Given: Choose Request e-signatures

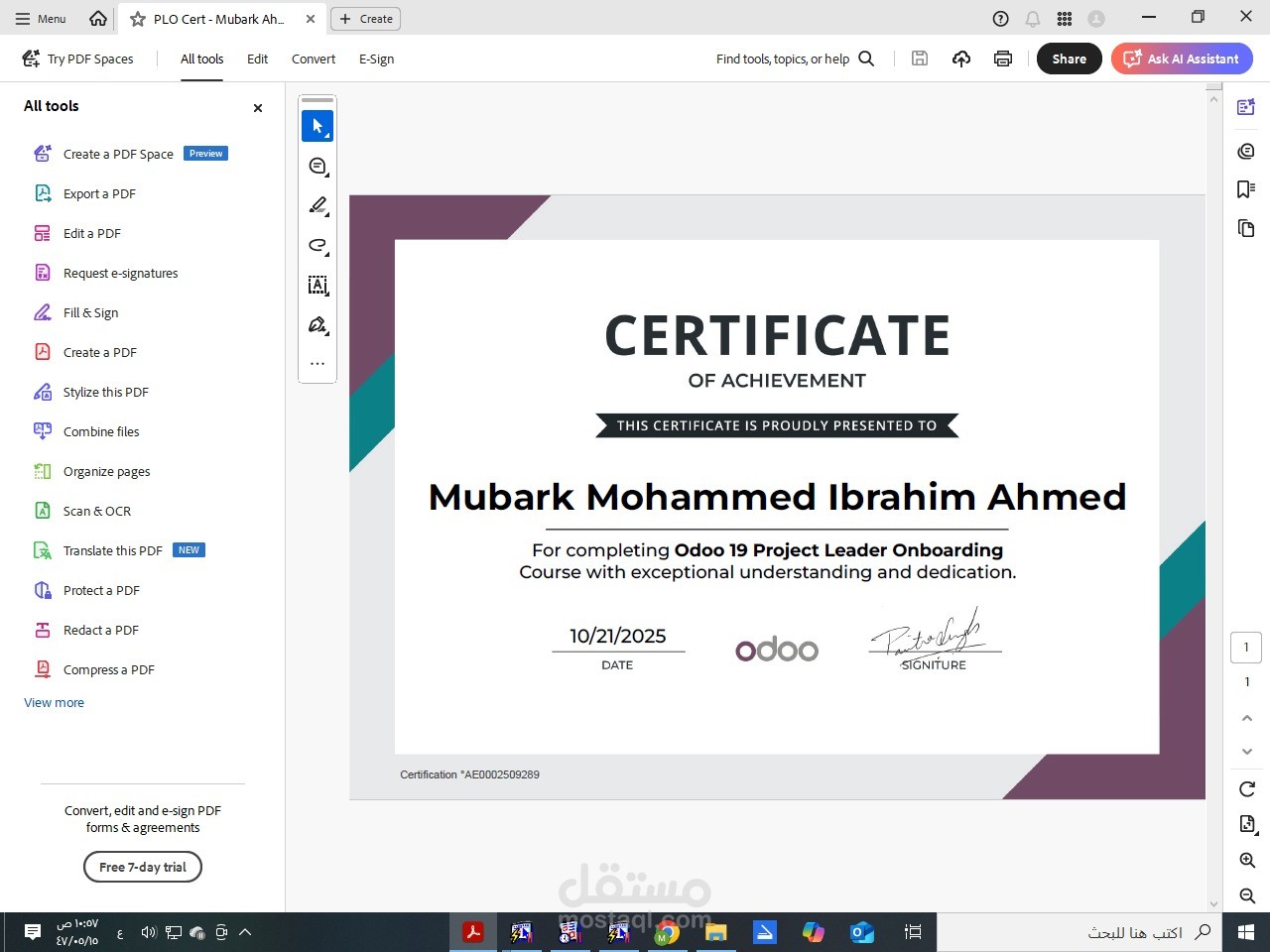Looking at the screenshot, I should pos(106,273).
